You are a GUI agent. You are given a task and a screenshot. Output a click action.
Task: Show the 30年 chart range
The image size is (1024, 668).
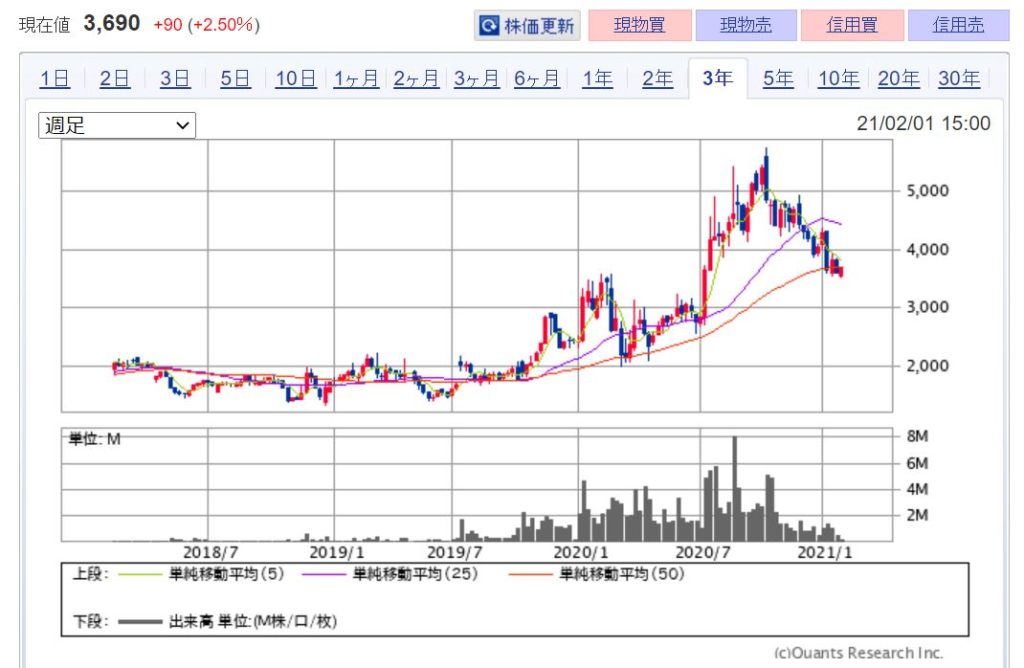958,79
